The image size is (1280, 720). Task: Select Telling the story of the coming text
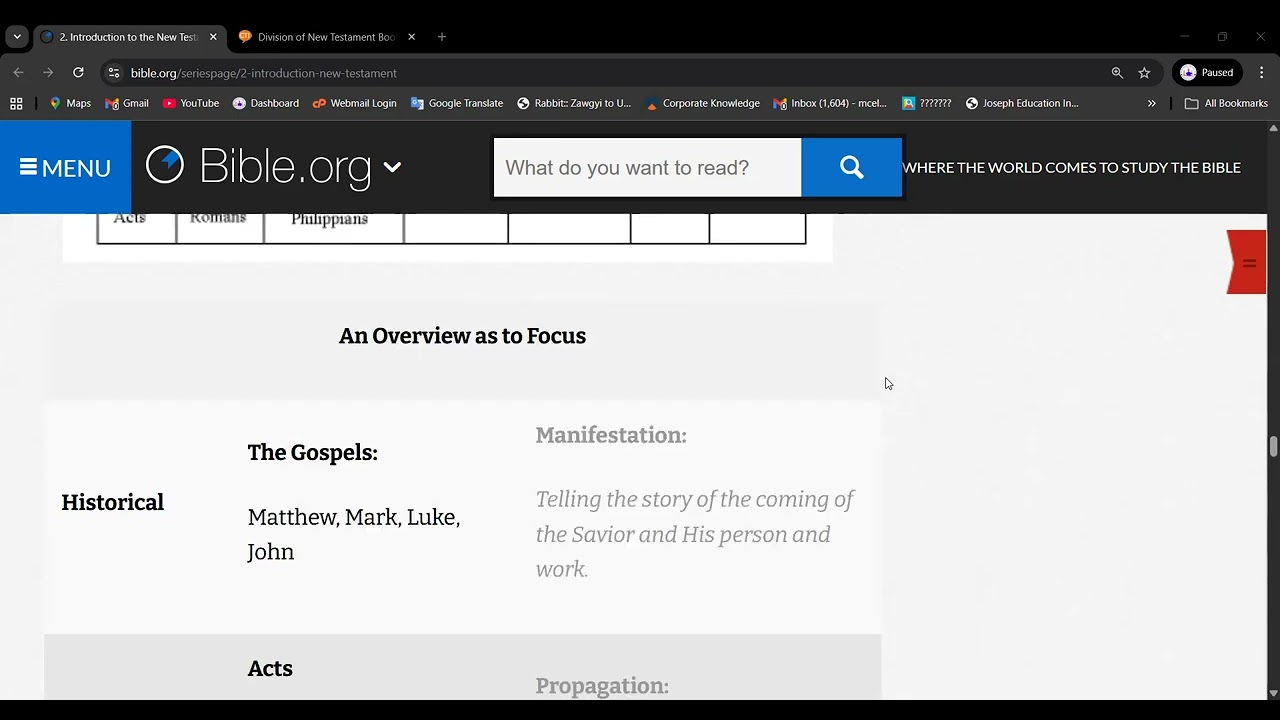695,534
